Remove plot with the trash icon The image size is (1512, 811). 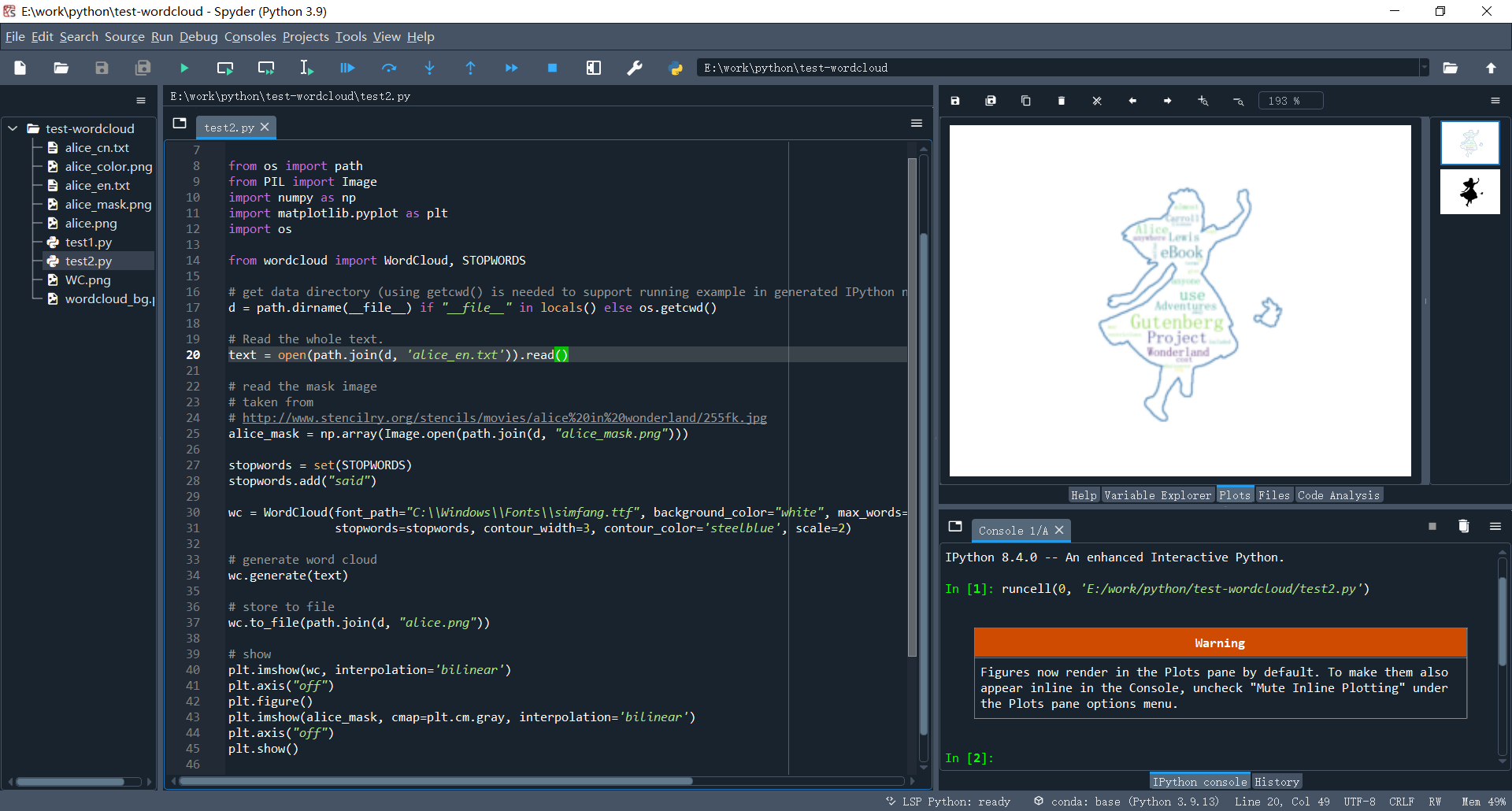[x=1062, y=101]
